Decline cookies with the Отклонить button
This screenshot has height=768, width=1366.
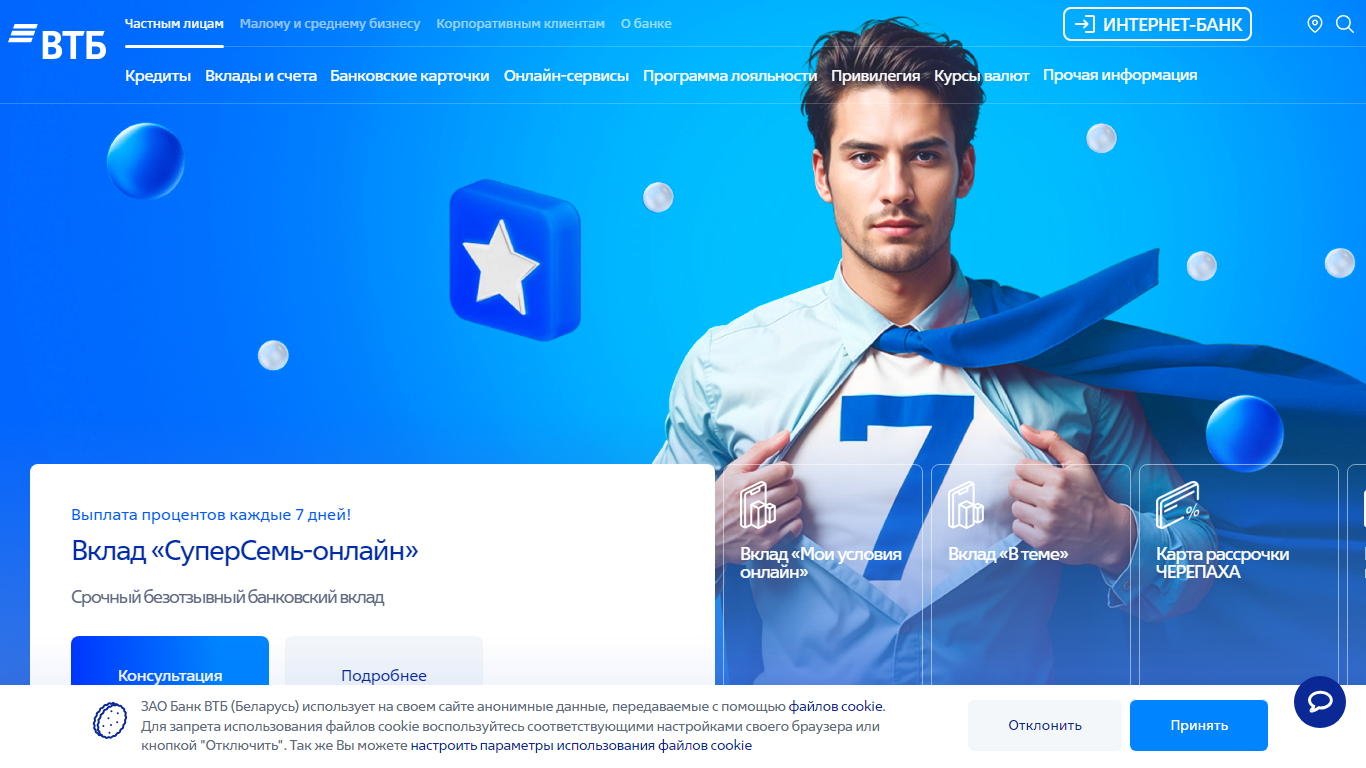(1045, 725)
